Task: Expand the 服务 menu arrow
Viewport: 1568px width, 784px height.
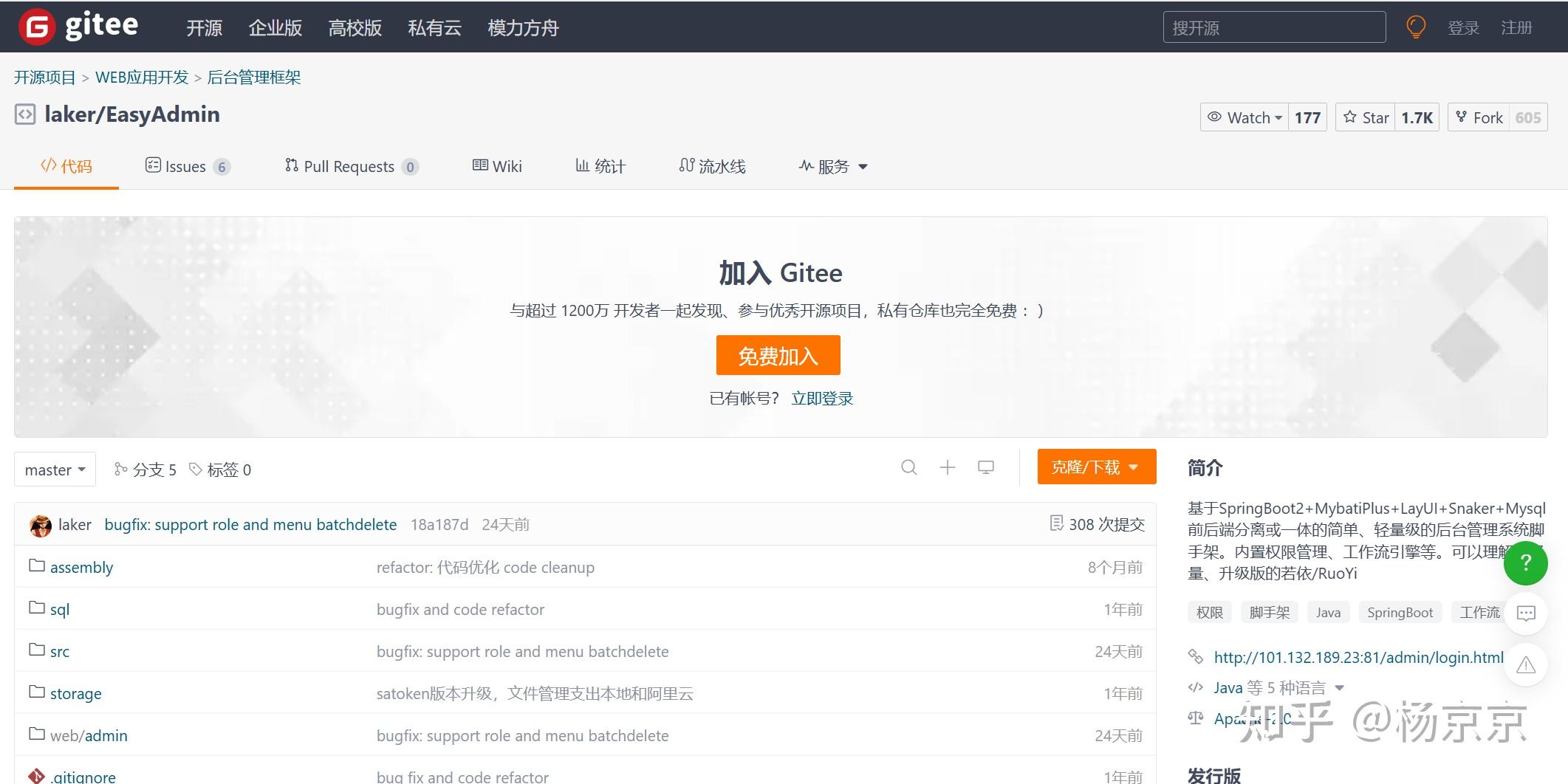Action: click(864, 167)
